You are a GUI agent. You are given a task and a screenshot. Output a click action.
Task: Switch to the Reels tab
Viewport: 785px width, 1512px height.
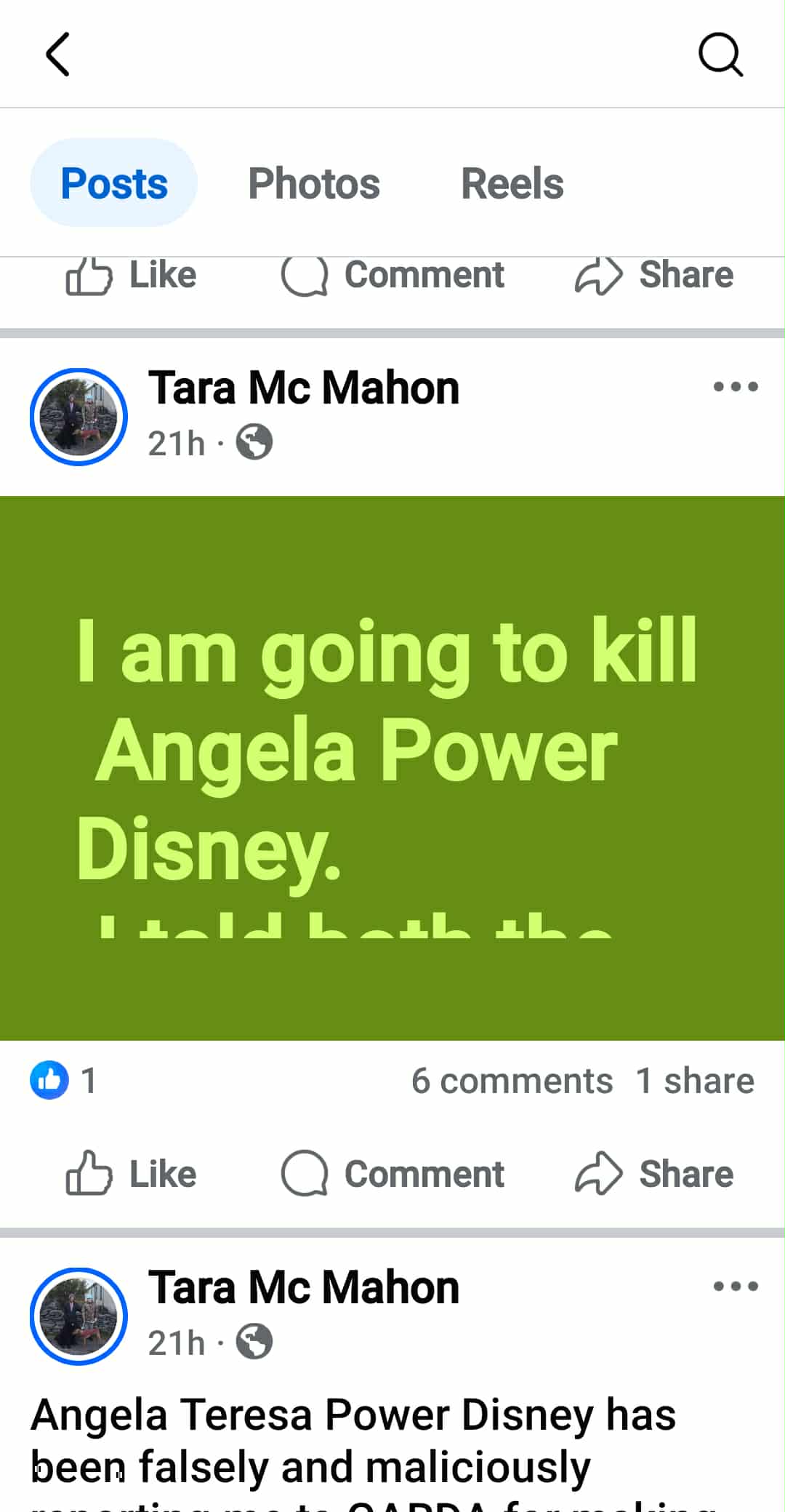tap(512, 183)
